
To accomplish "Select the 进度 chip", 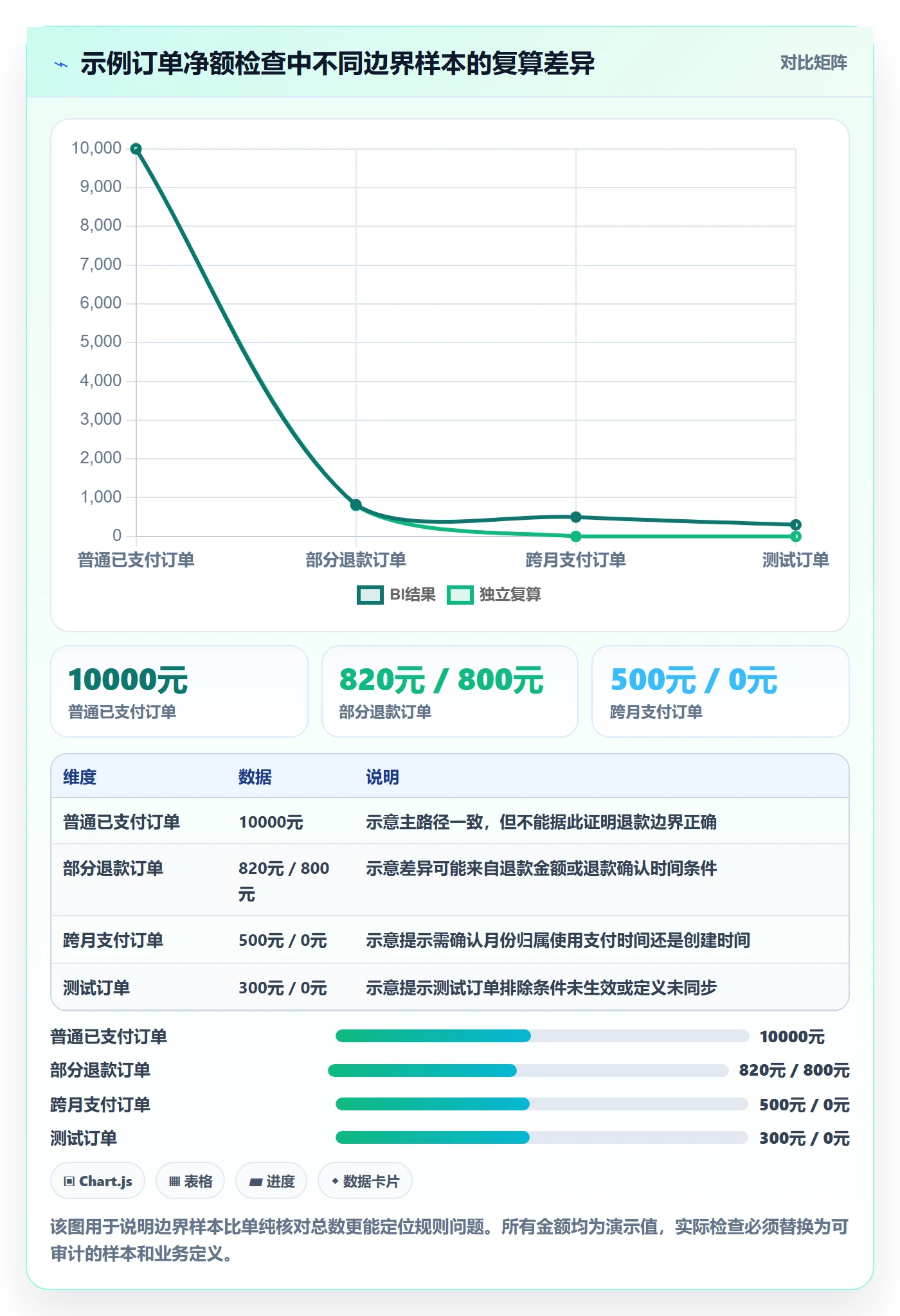I will click(x=271, y=1181).
